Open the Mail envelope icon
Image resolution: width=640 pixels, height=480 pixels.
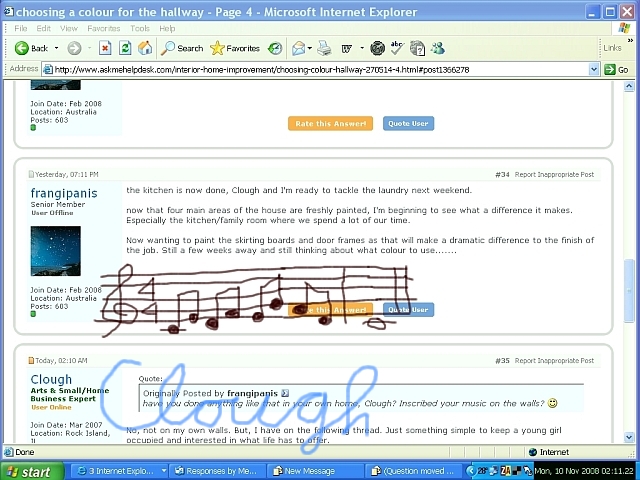pos(298,48)
